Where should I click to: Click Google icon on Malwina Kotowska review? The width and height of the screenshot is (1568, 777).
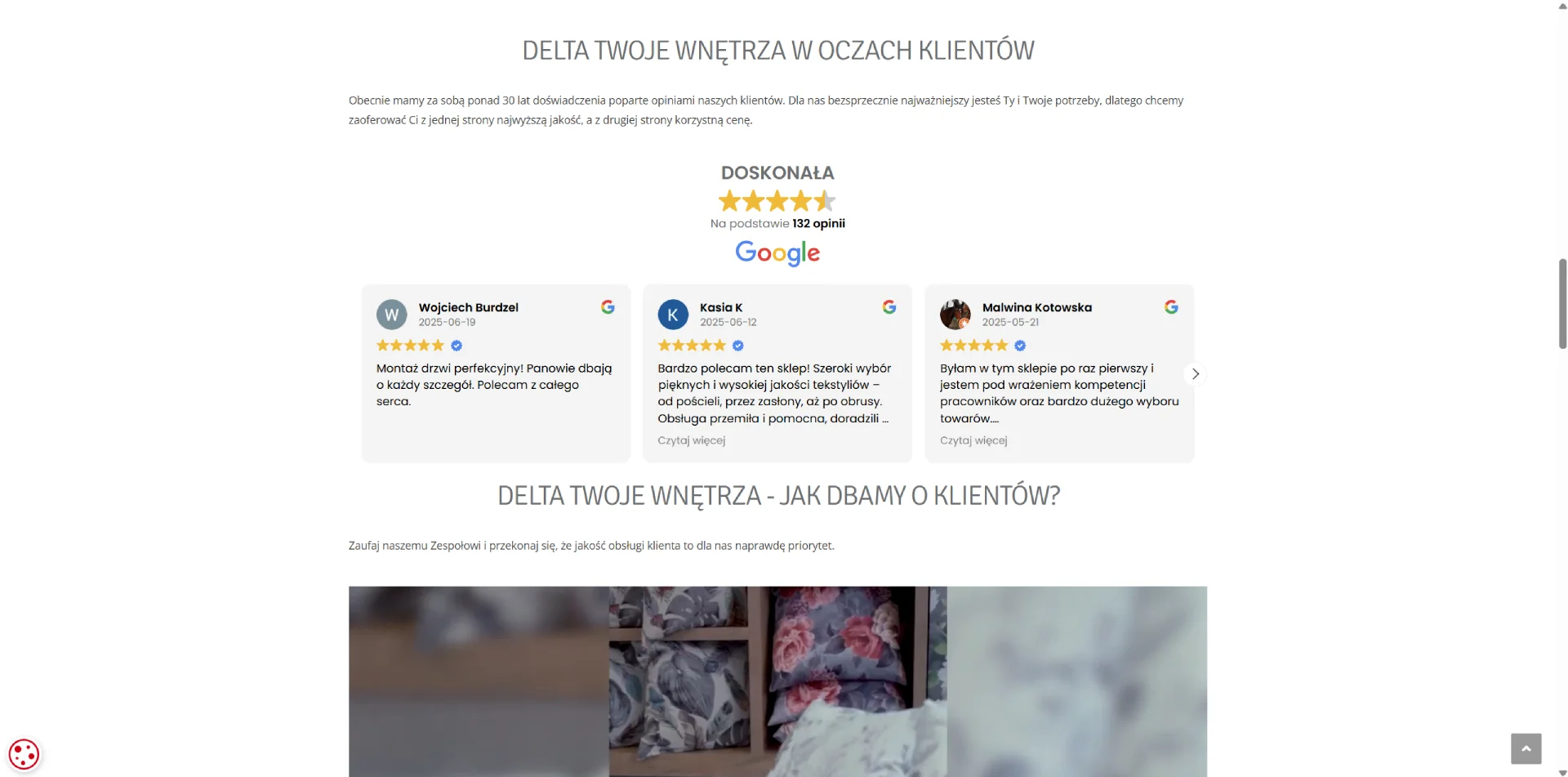click(x=1171, y=307)
